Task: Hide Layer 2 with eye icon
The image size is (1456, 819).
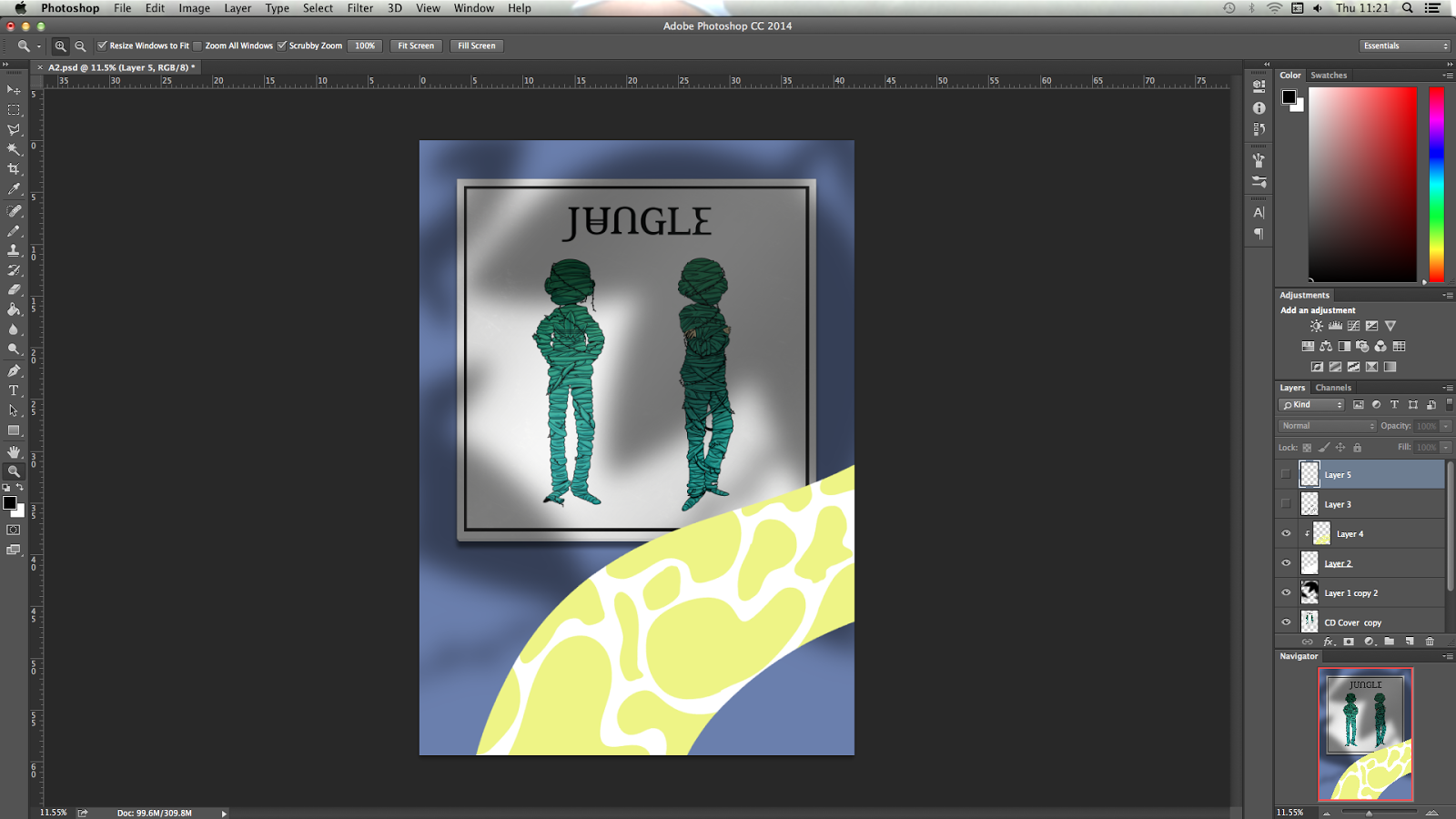Action: click(1286, 562)
